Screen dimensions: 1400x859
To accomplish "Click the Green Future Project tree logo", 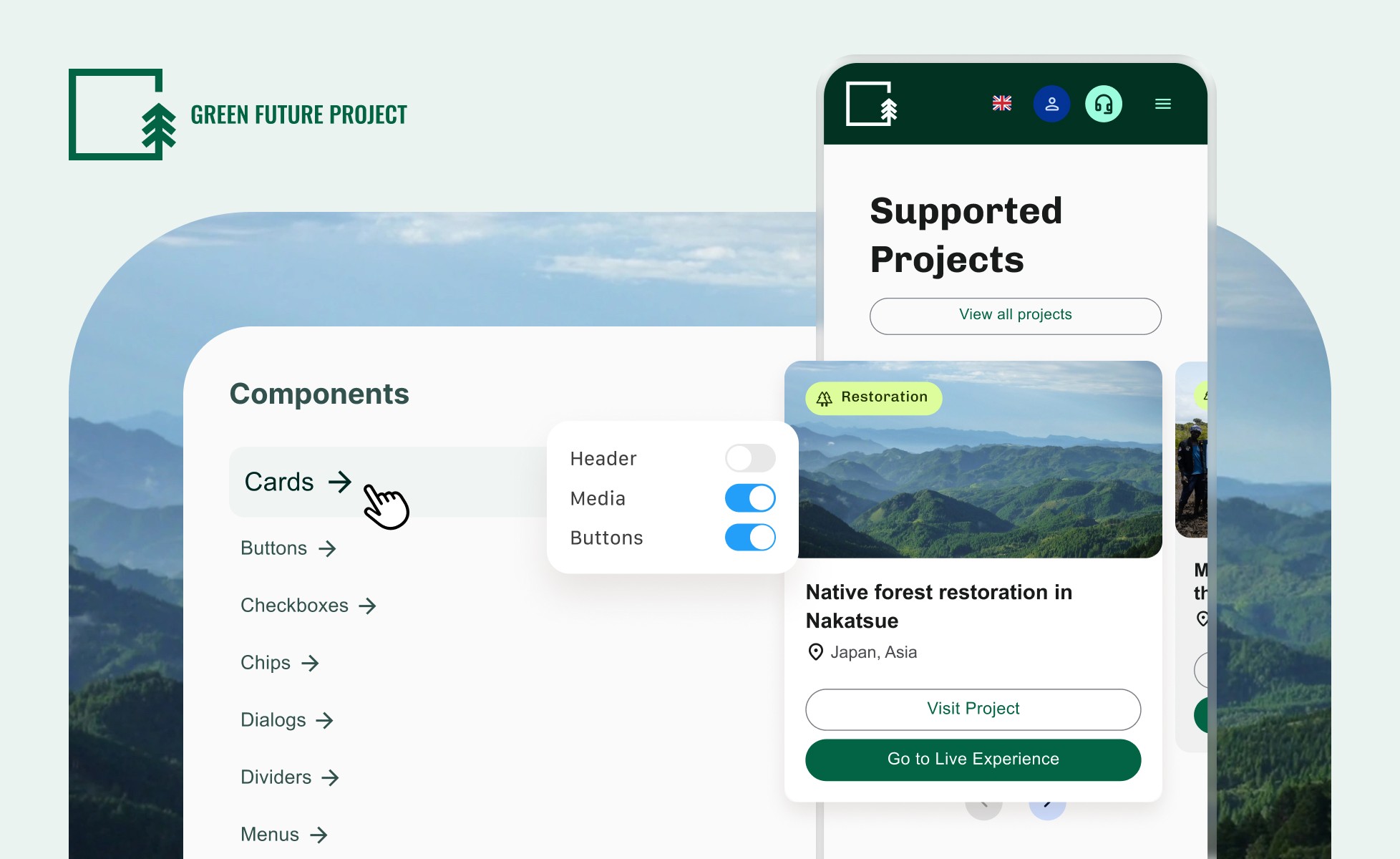I will [x=122, y=115].
